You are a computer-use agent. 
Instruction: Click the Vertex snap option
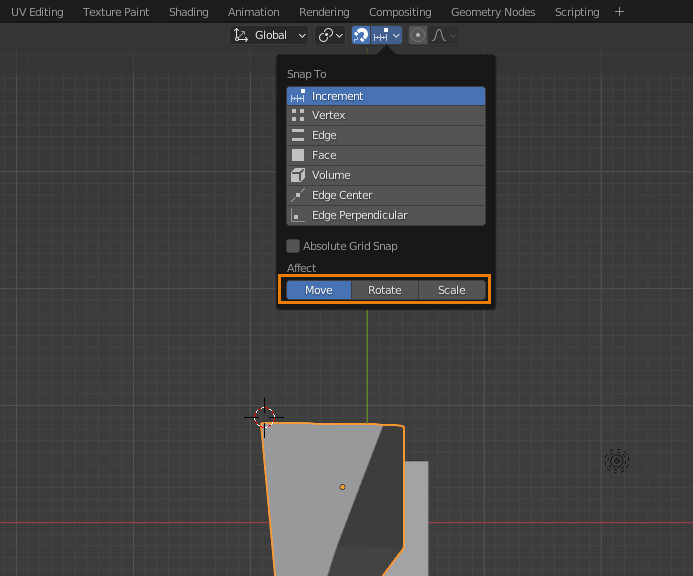[x=385, y=116]
